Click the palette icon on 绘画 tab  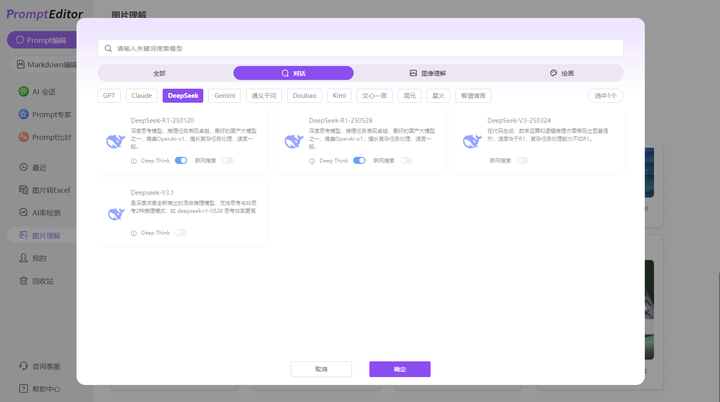pos(553,73)
